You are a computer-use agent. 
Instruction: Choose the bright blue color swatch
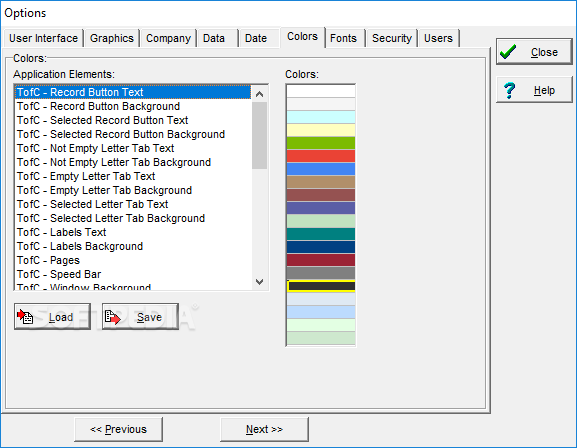[321, 169]
